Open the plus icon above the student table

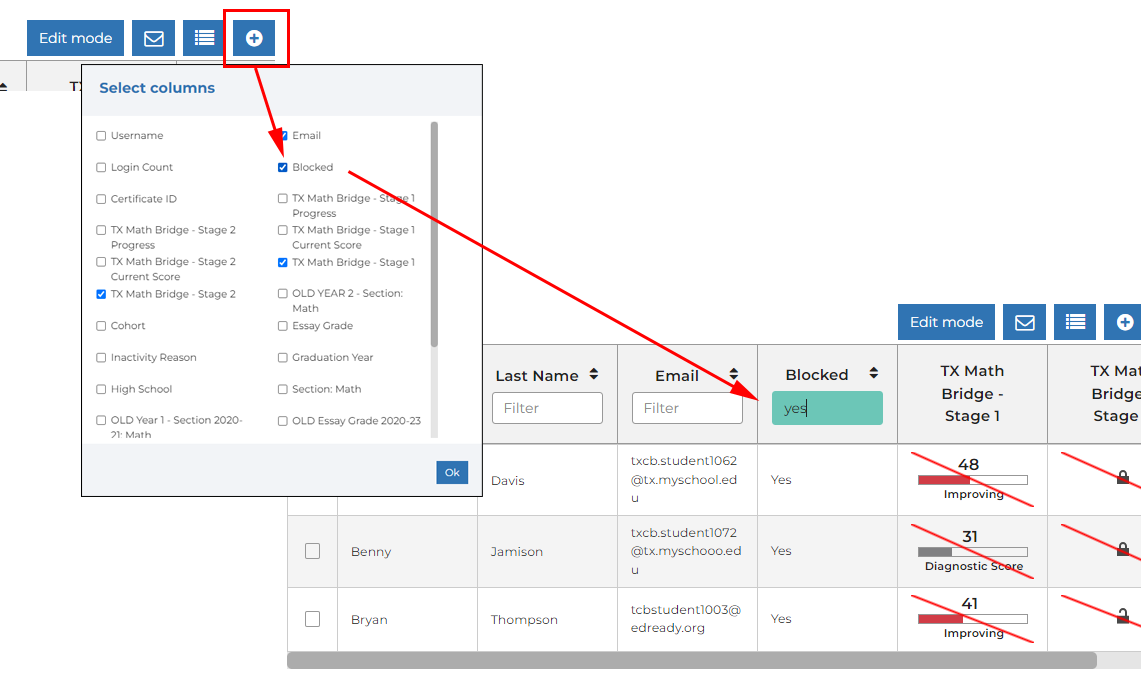1122,321
